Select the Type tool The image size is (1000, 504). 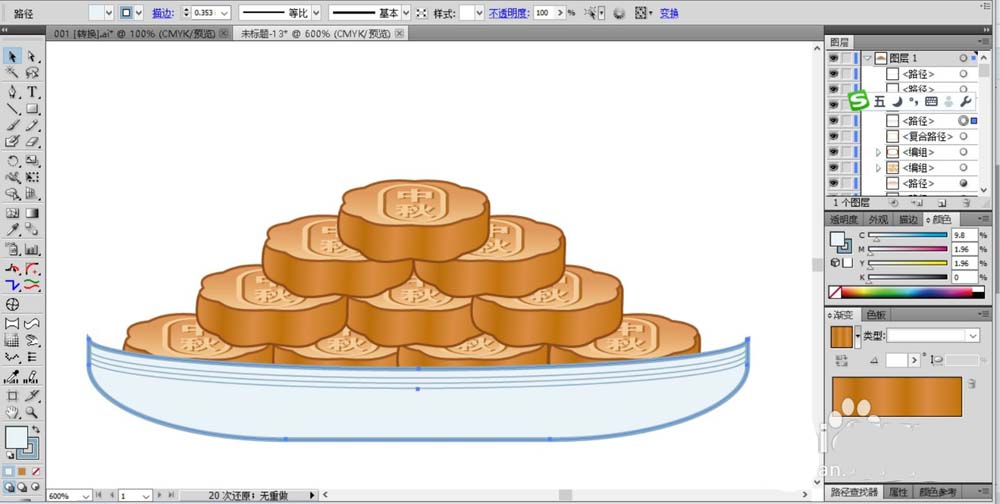point(32,93)
